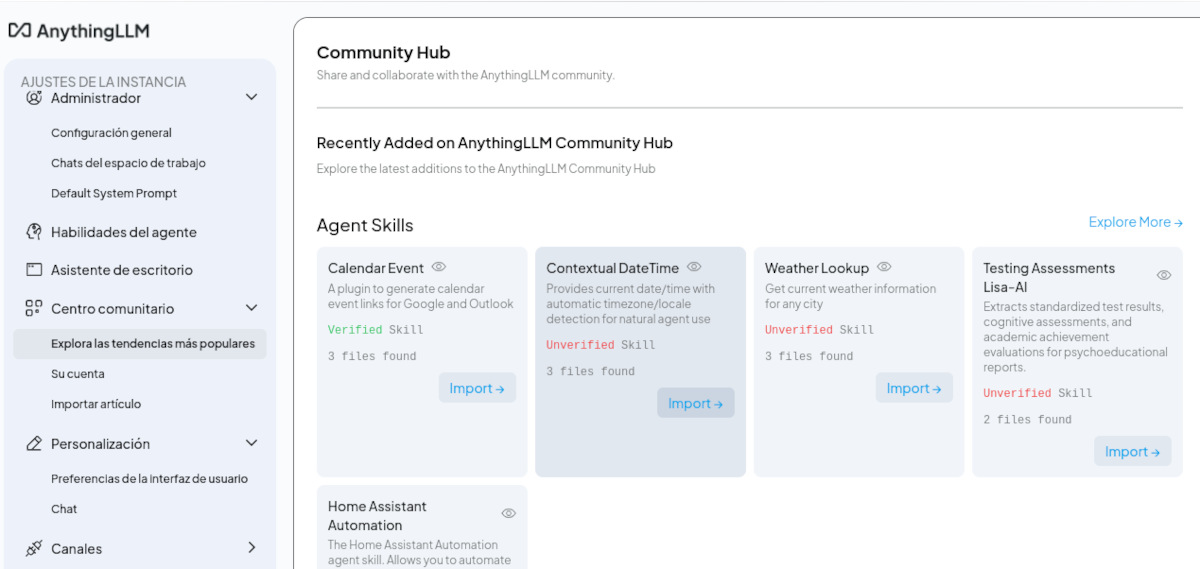Click AJUSTES DE LA INSTANCIA header
1200x569 pixels.
pyautogui.click(x=103, y=81)
